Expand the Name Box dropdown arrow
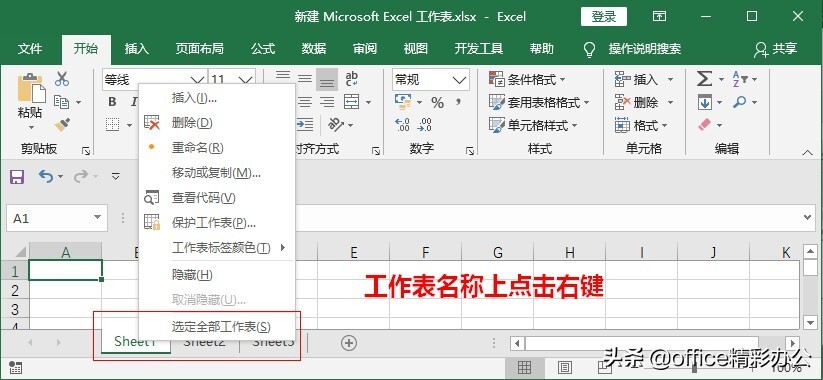The image size is (823, 380). coord(97,218)
